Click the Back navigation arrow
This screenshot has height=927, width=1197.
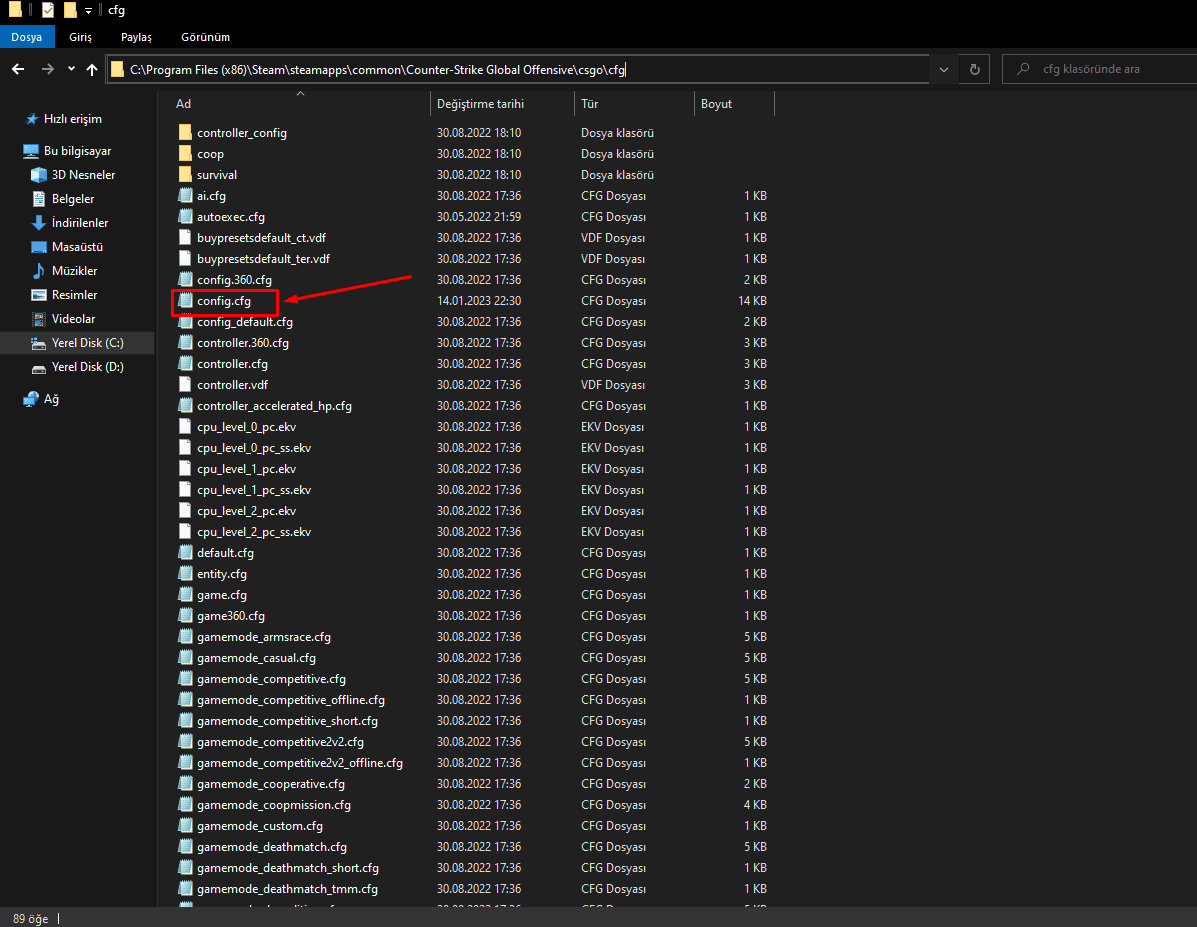pyautogui.click(x=18, y=69)
